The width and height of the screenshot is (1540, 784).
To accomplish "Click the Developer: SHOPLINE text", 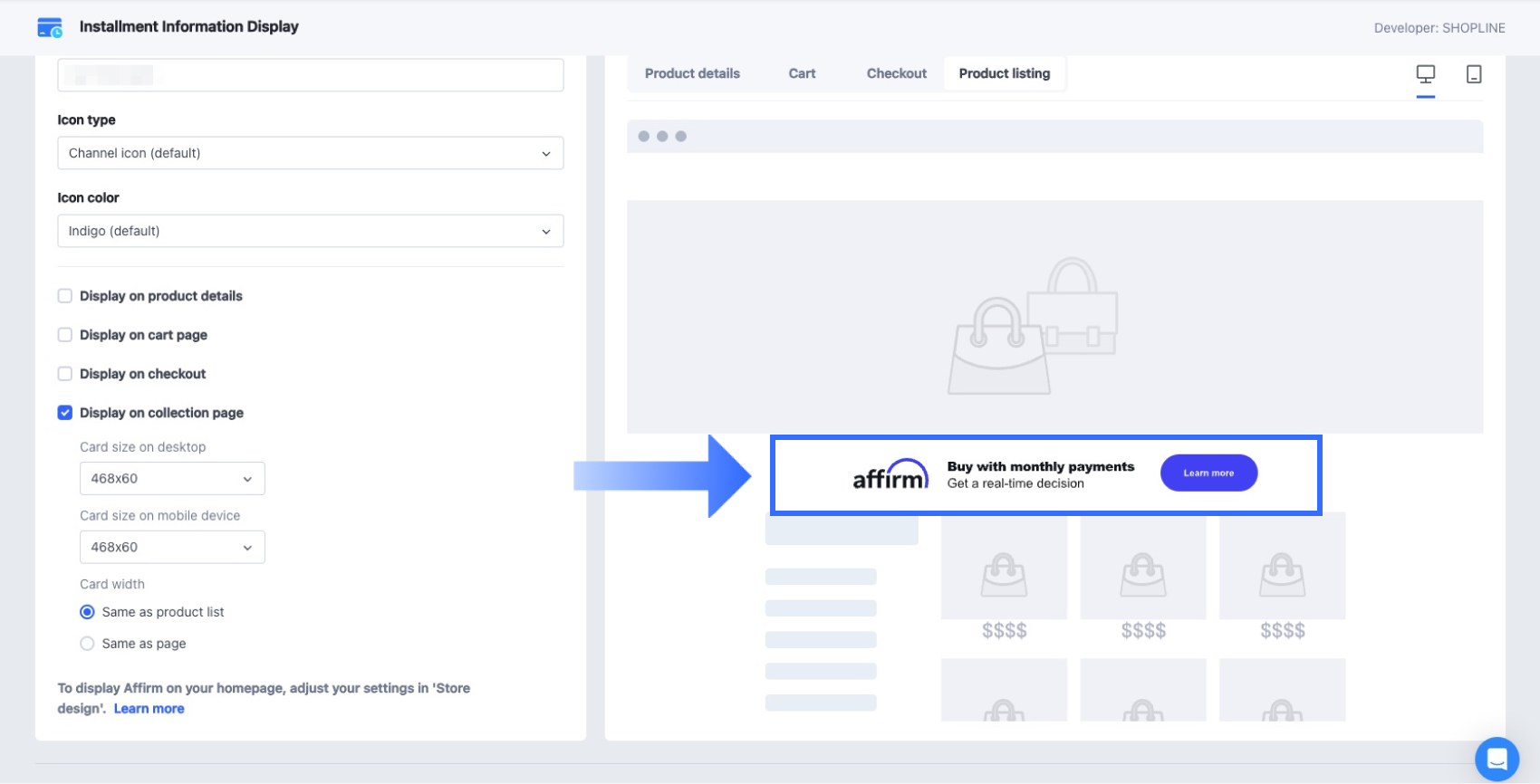I will pyautogui.click(x=1439, y=28).
